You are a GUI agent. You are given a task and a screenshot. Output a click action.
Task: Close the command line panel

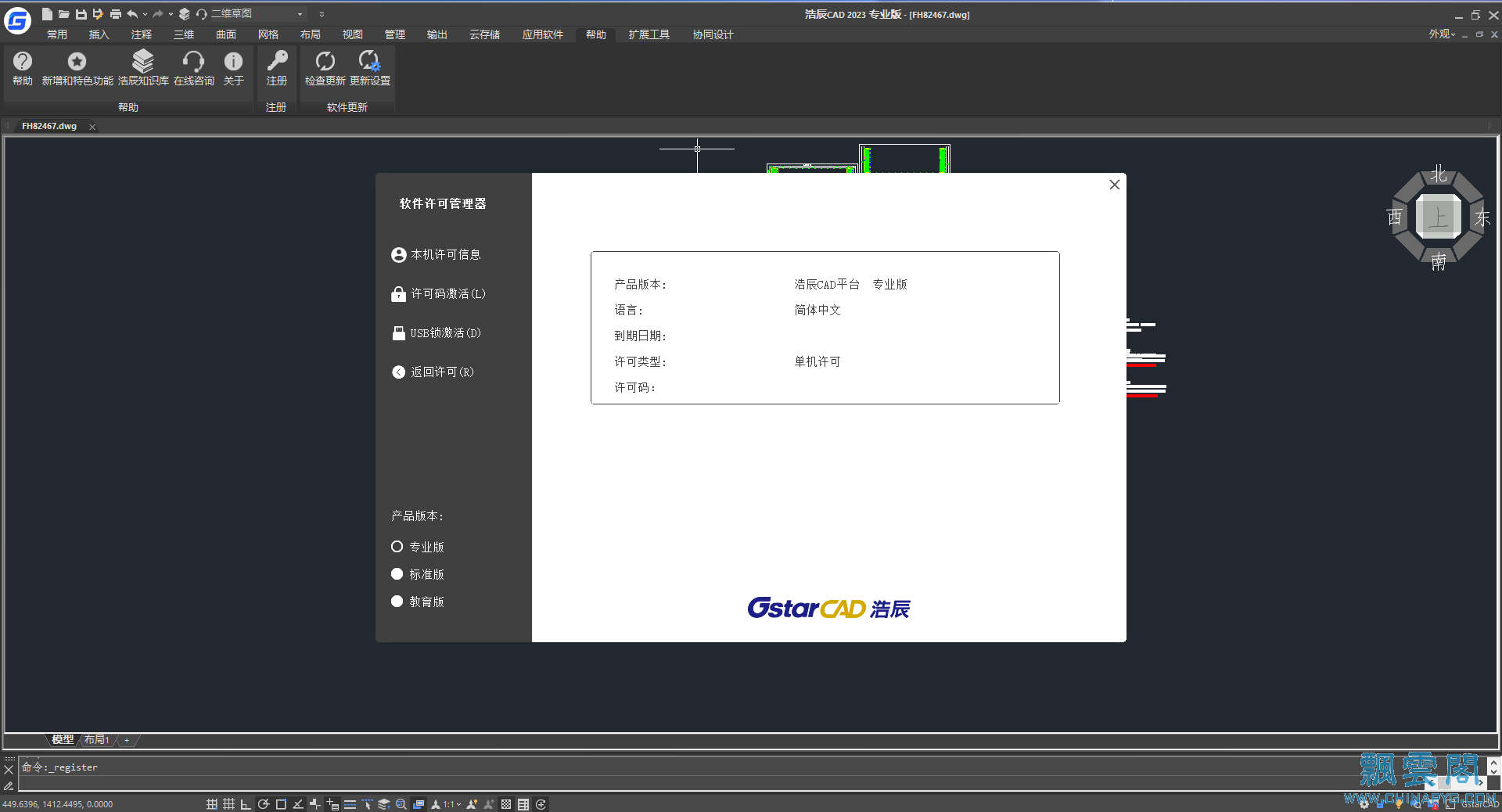9,770
